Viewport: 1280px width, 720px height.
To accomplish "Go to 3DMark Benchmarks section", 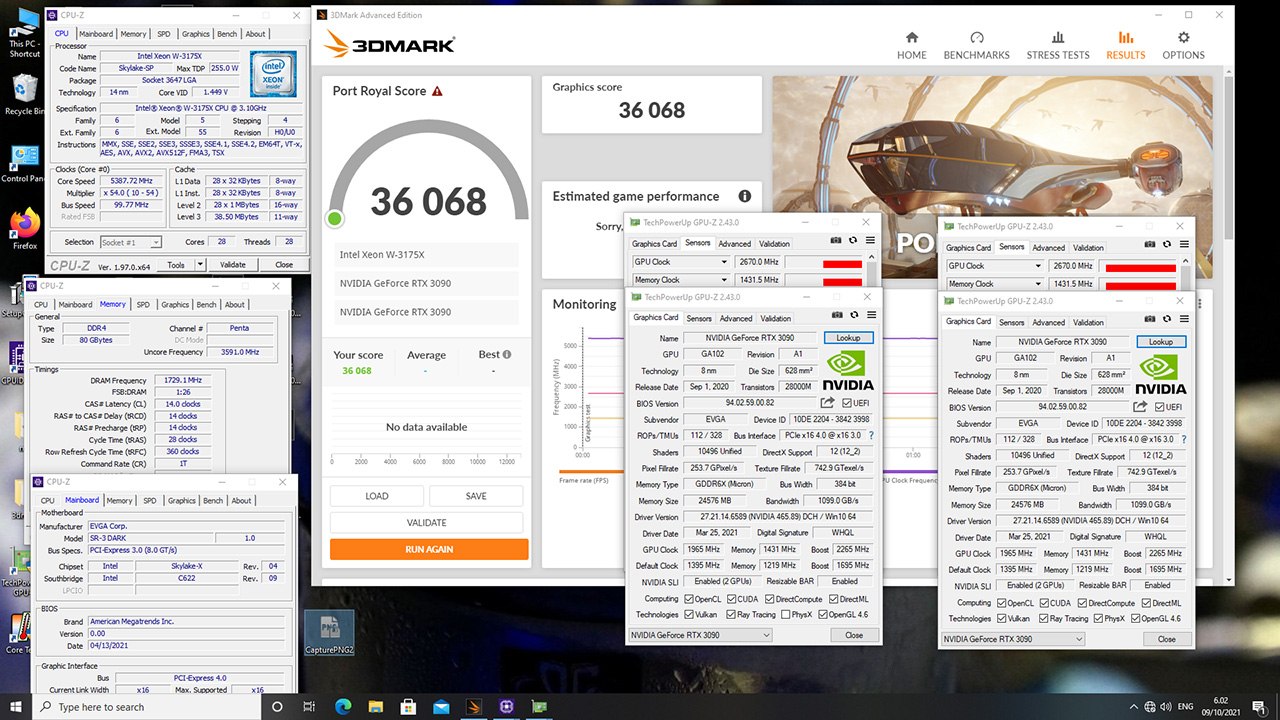I will pos(977,45).
